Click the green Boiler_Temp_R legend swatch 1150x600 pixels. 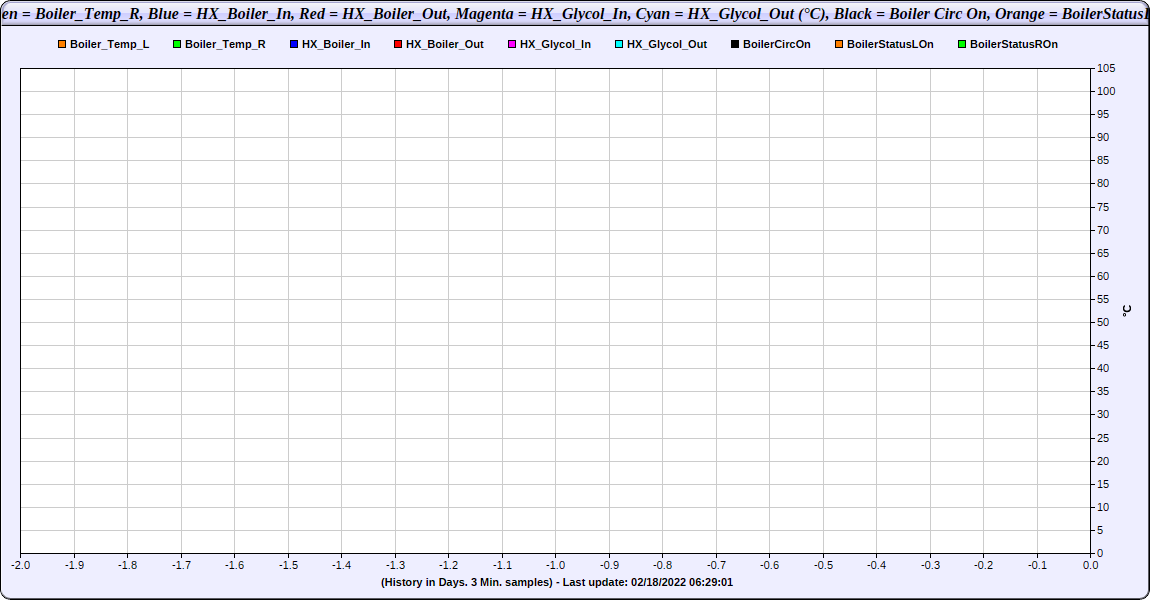click(x=177, y=44)
